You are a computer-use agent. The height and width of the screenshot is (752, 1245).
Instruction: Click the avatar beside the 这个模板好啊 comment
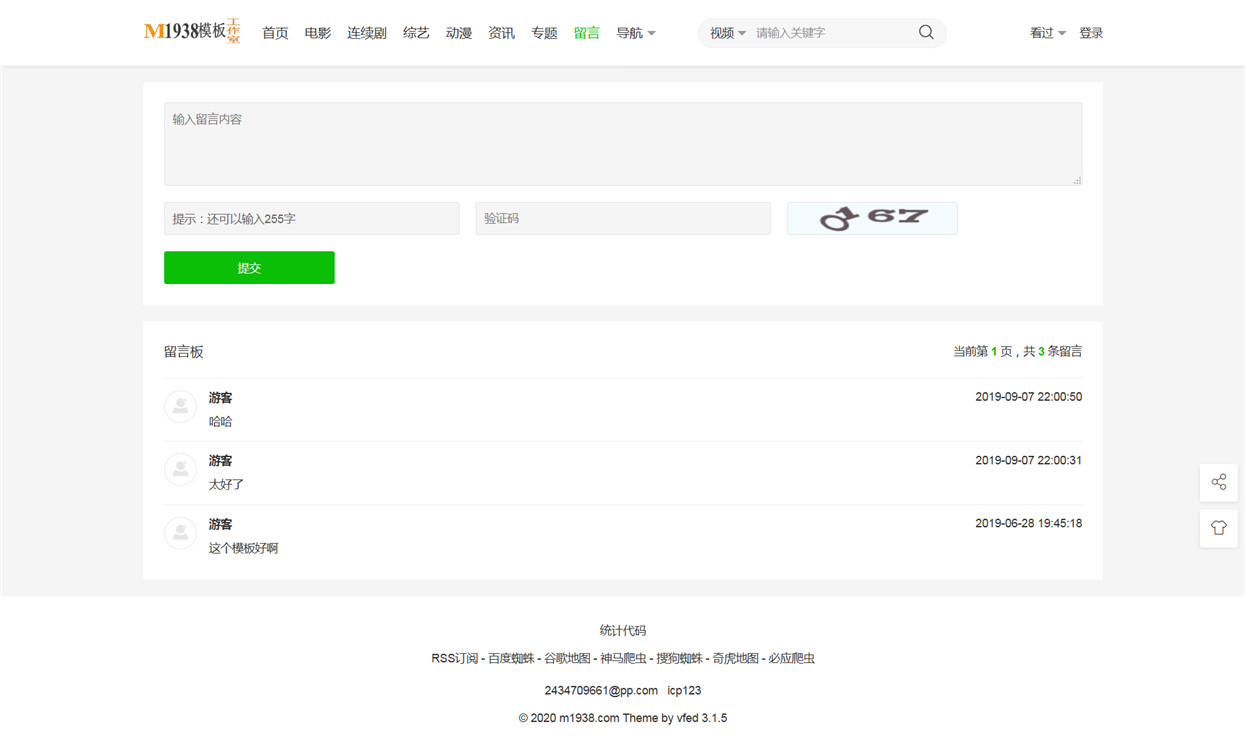[180, 532]
